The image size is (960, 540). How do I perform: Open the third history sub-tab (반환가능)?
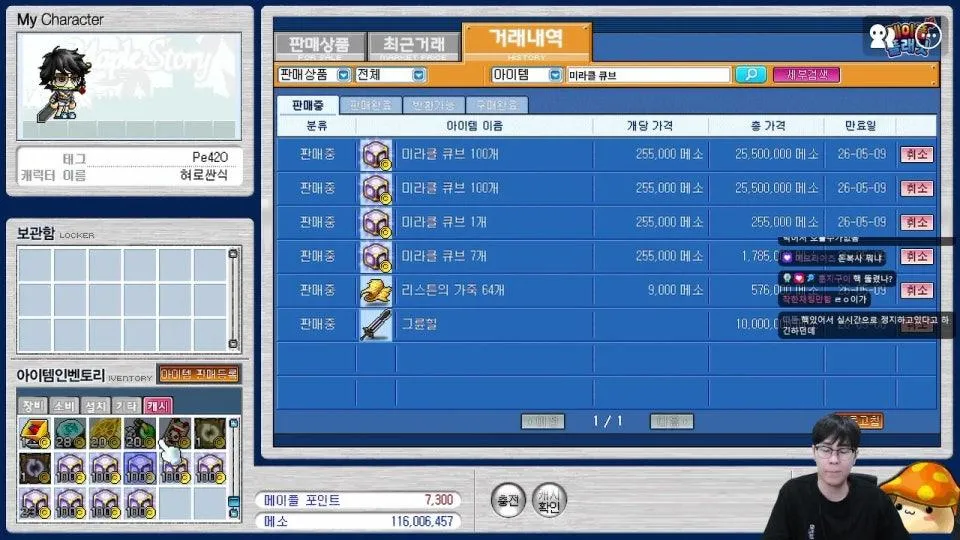point(433,105)
